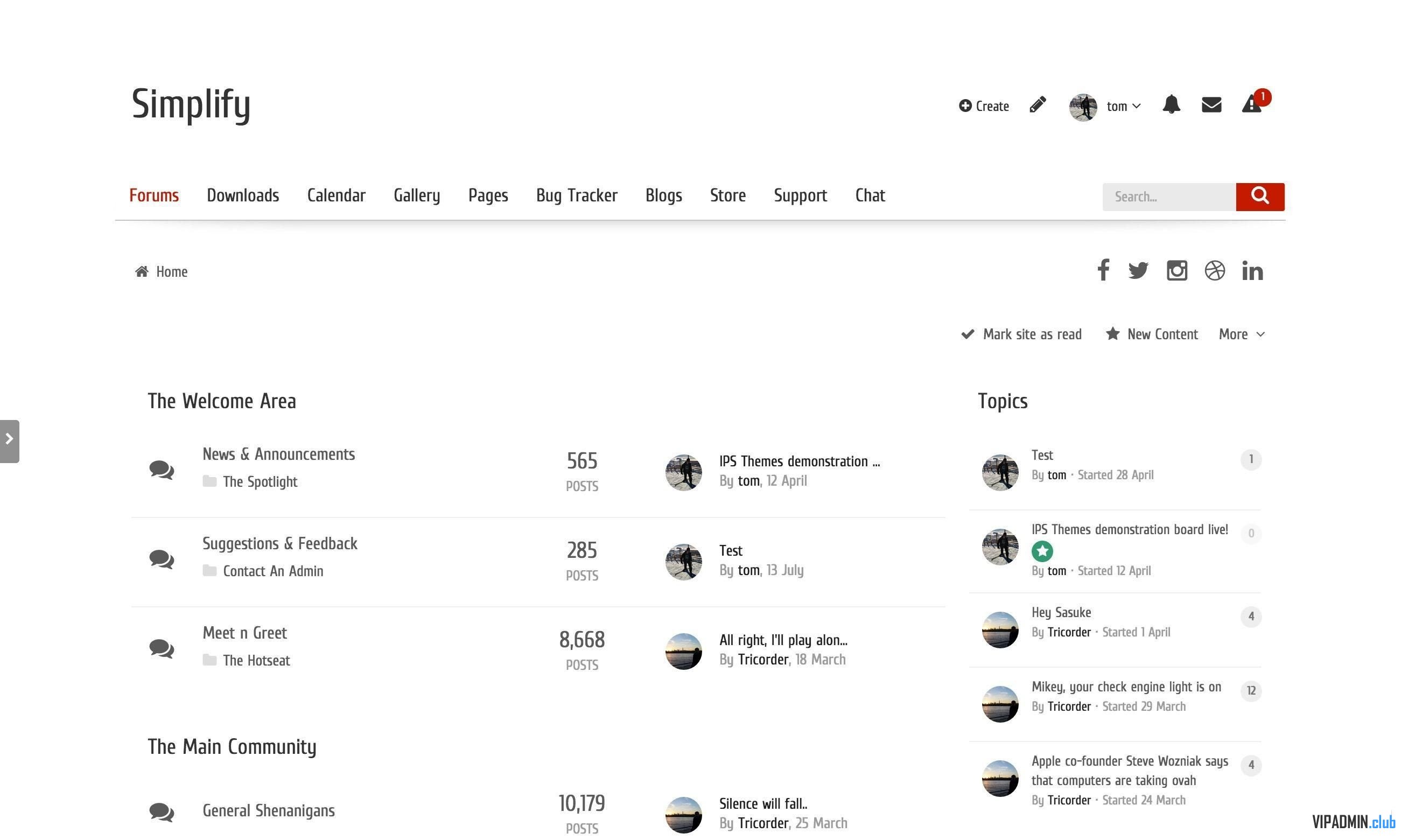
Task: Select the Forums tab
Action: 154,195
